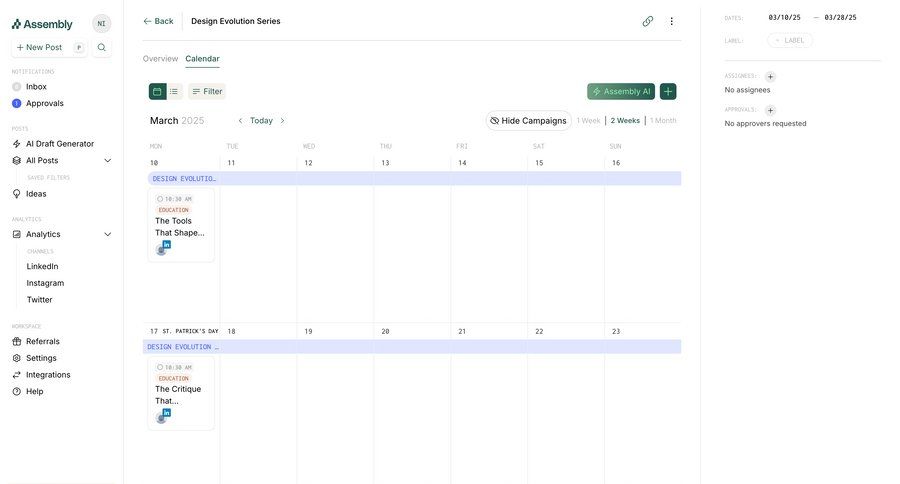Screen dimensions: 900x484
Task: Advance calendar with right chevron
Action: tap(282, 121)
